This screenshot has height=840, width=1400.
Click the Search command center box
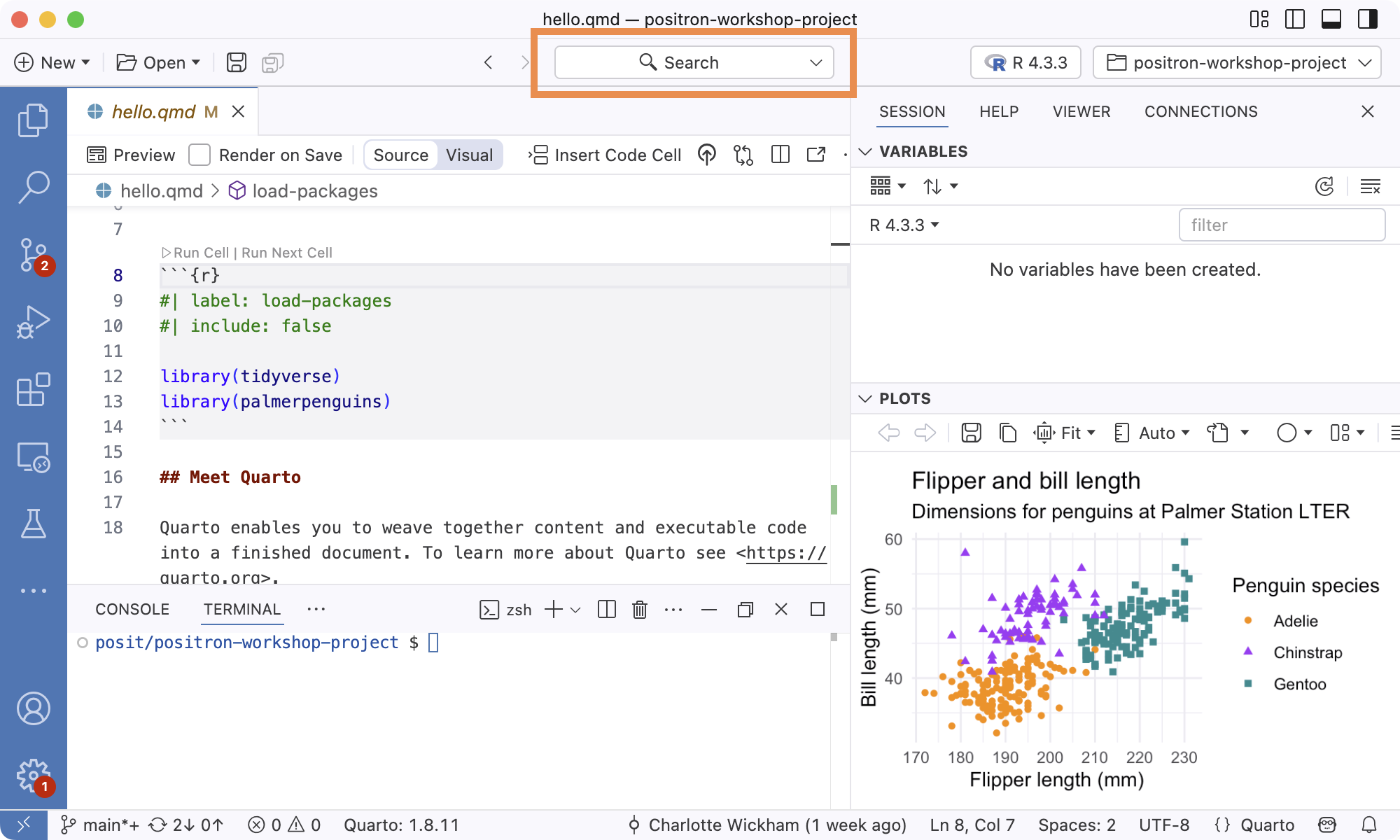(694, 62)
